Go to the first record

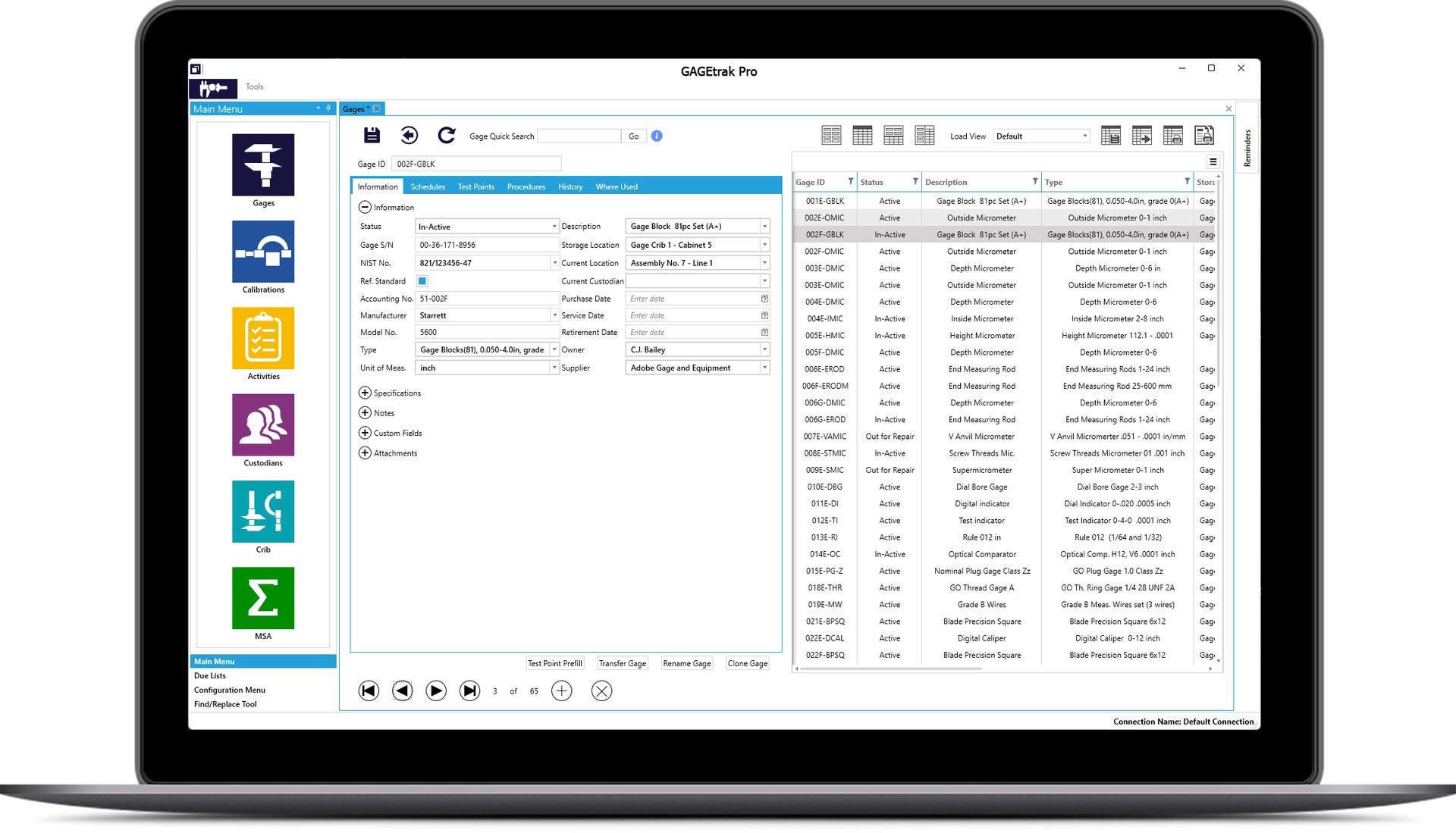(x=369, y=691)
